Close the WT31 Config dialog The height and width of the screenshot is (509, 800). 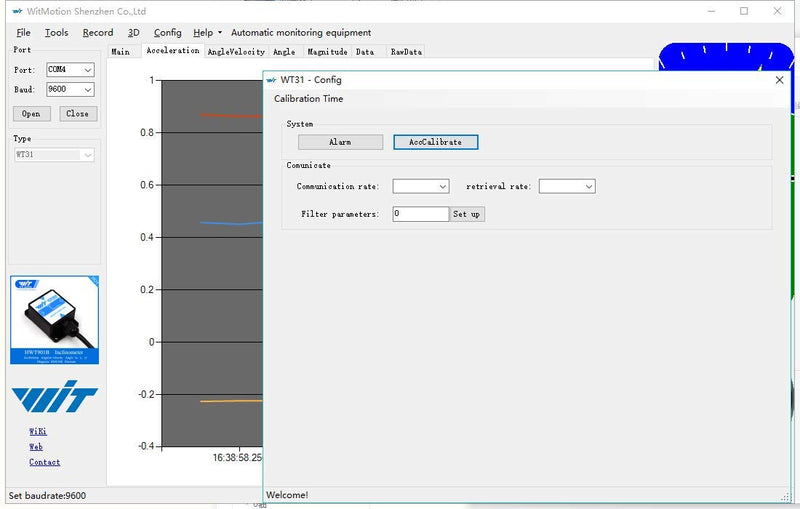click(x=779, y=80)
